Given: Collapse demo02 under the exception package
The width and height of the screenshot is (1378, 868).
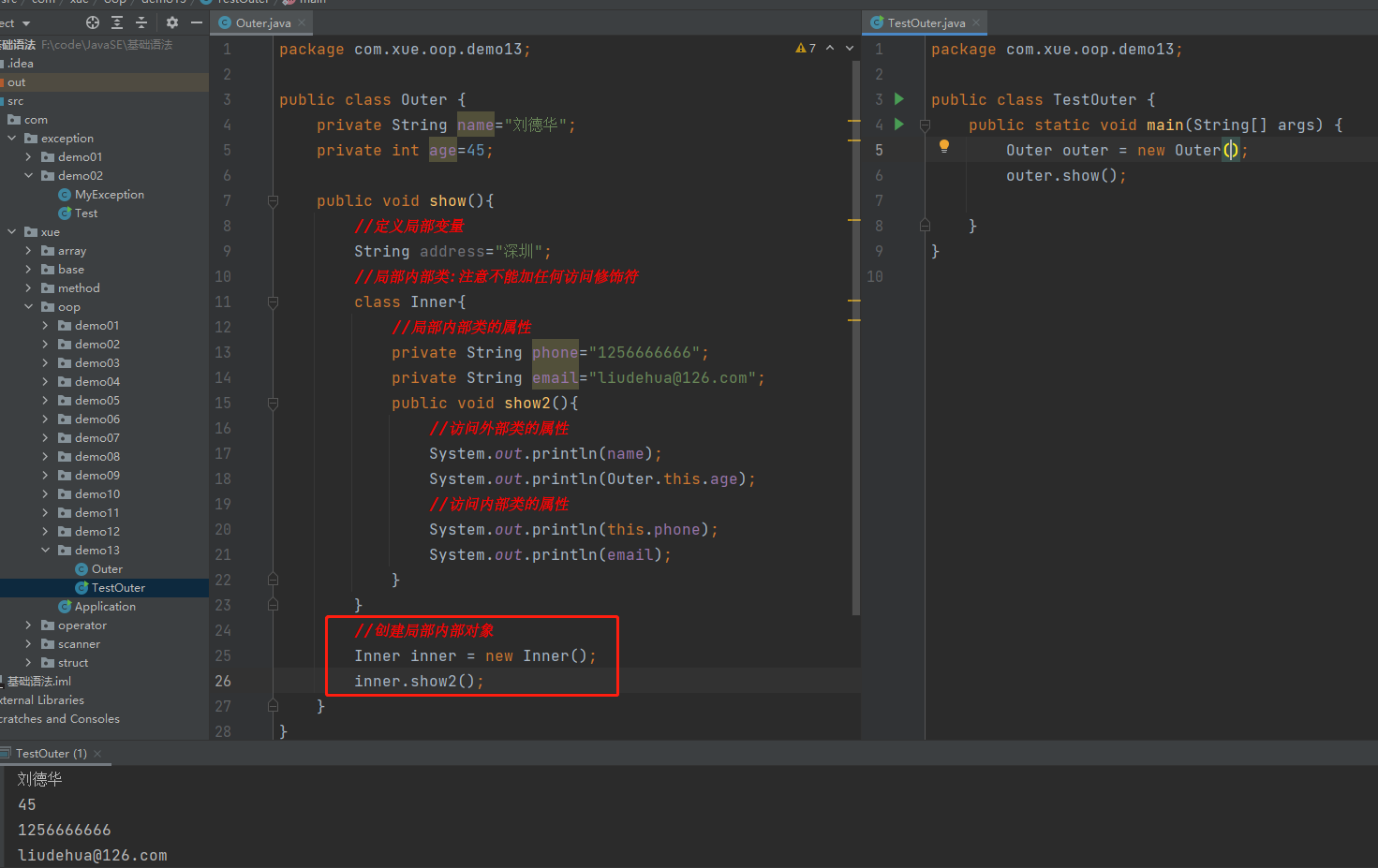Looking at the screenshot, I should (28, 176).
